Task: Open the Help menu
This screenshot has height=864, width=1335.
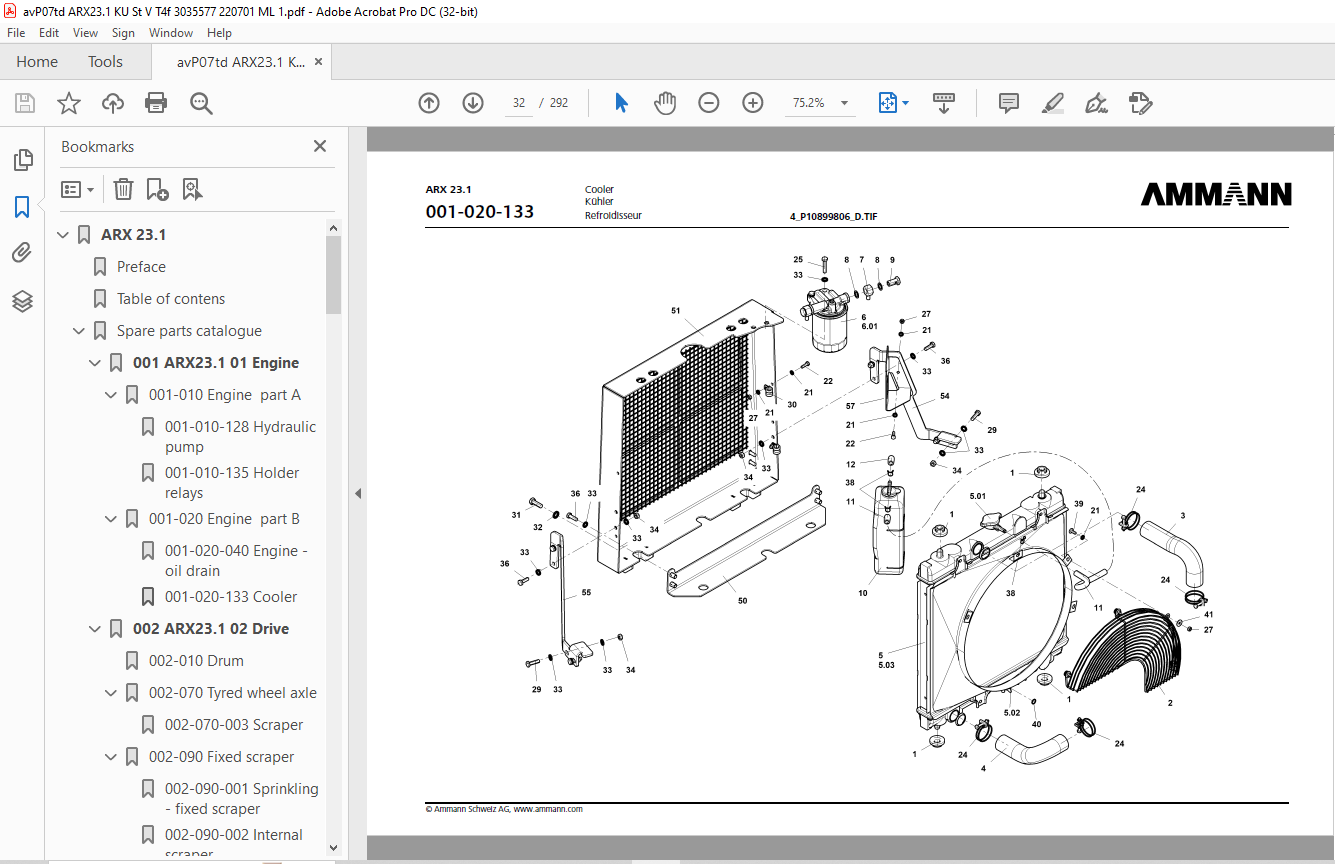Action: 219,33
